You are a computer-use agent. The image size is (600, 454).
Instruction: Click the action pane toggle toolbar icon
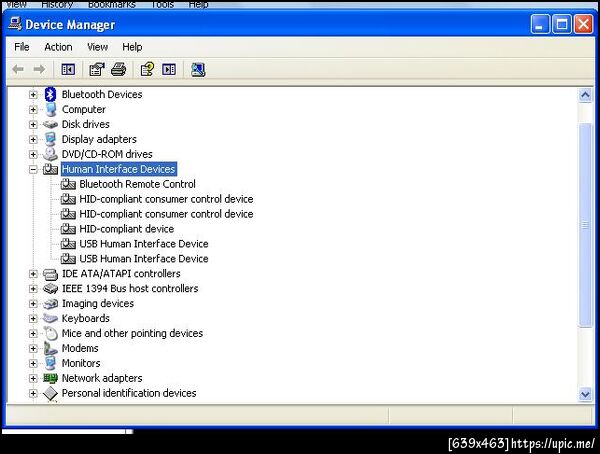tap(169, 69)
